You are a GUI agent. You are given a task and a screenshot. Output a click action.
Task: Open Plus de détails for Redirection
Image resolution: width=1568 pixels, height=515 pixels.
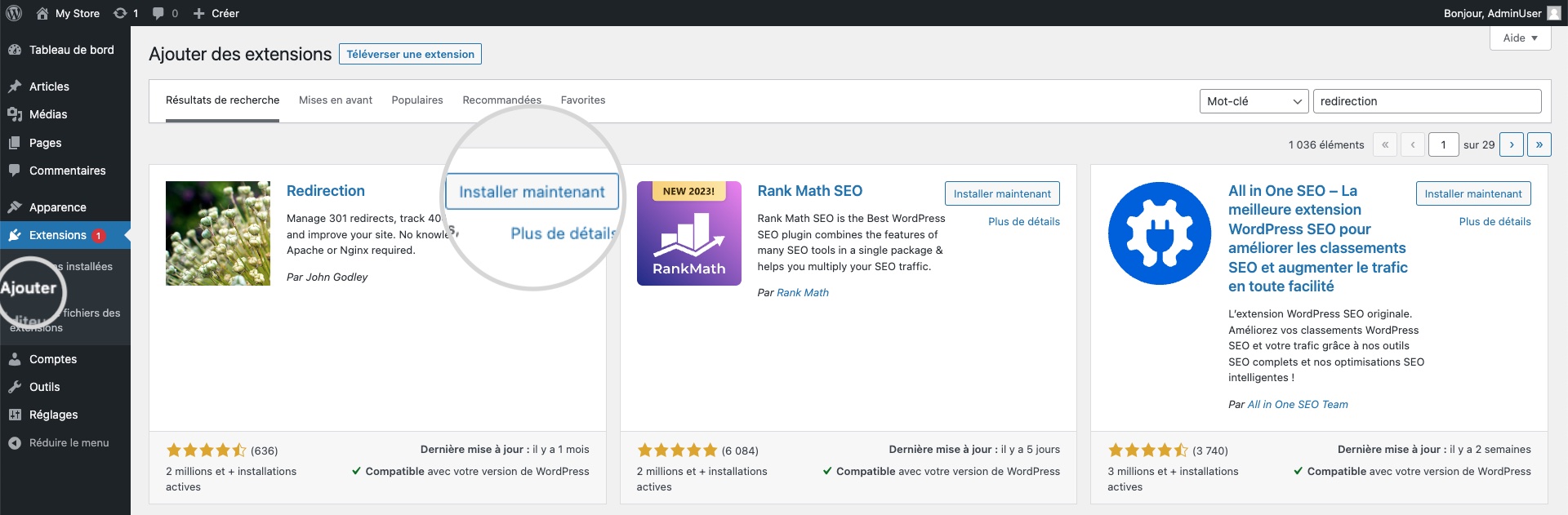tap(563, 233)
